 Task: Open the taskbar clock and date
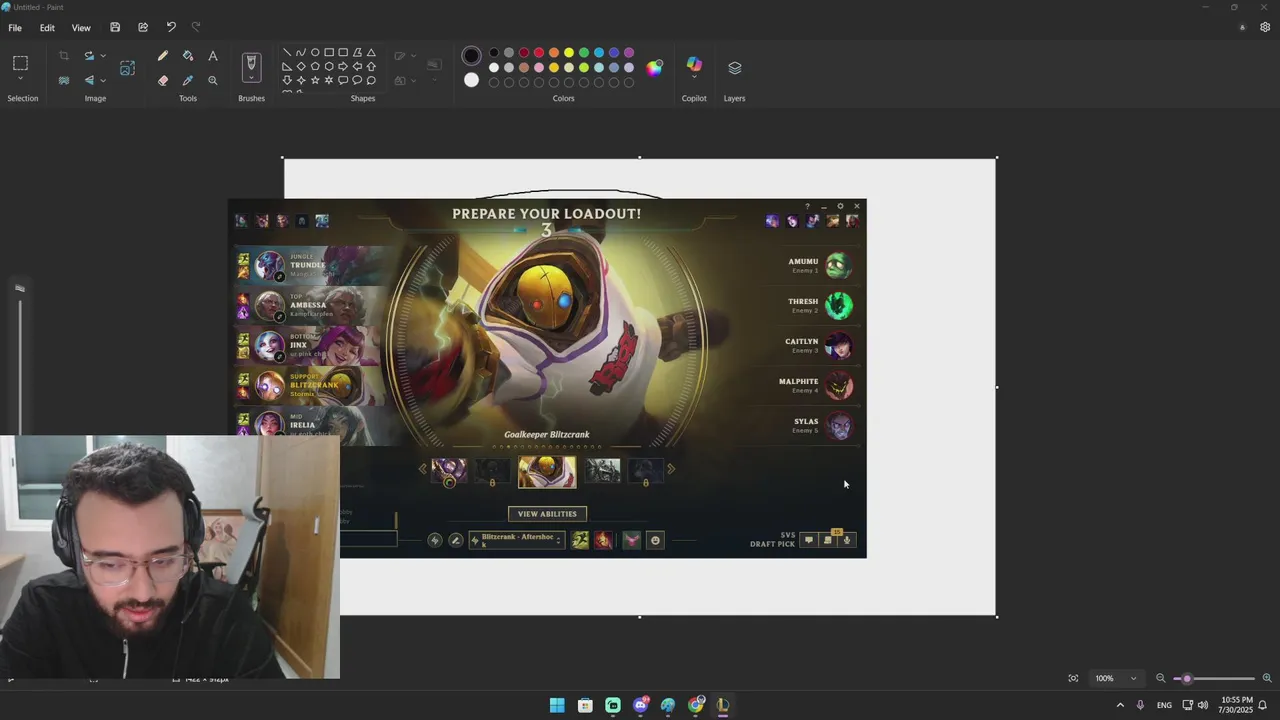point(1236,705)
